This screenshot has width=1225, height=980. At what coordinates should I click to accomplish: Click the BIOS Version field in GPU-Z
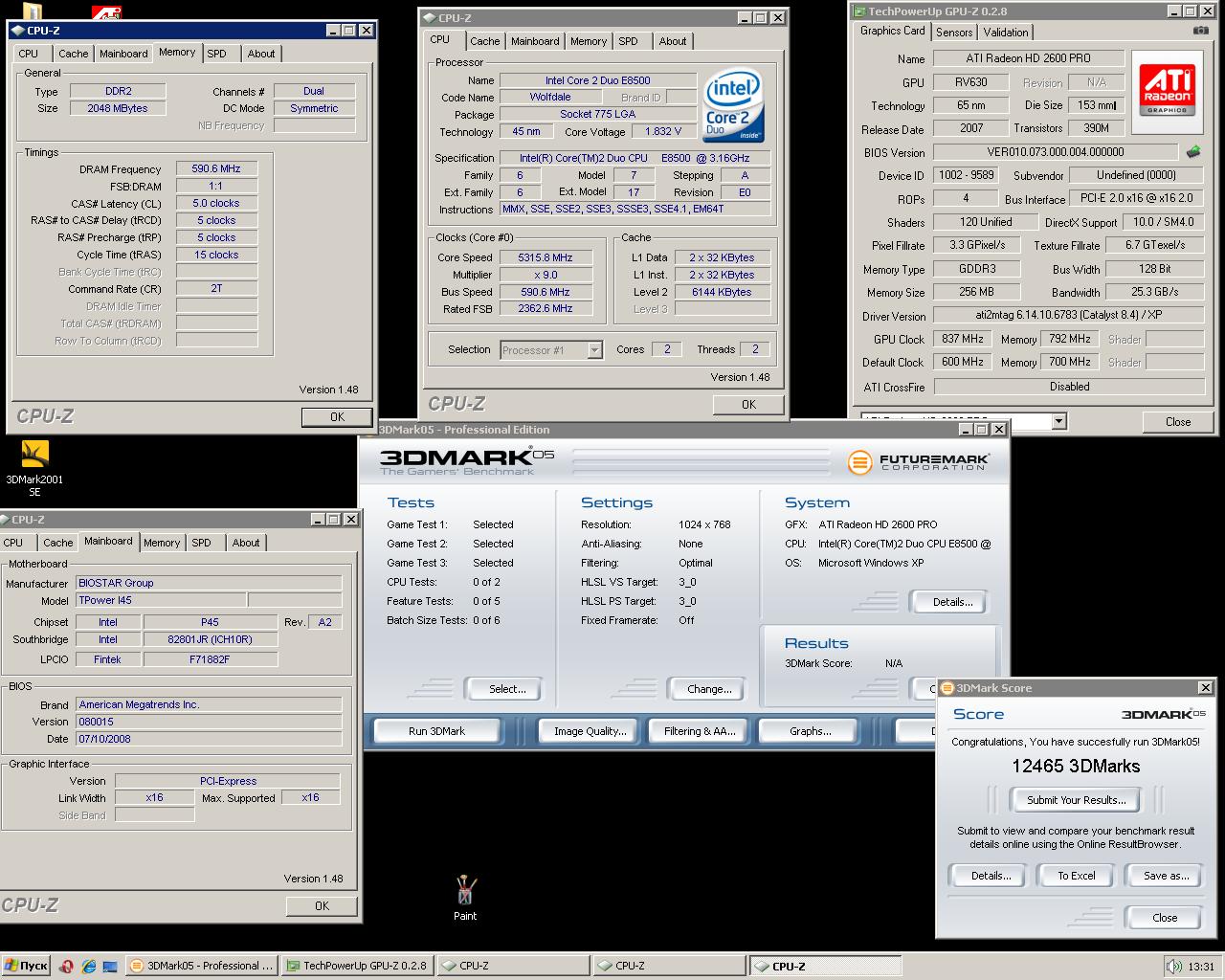[1055, 152]
